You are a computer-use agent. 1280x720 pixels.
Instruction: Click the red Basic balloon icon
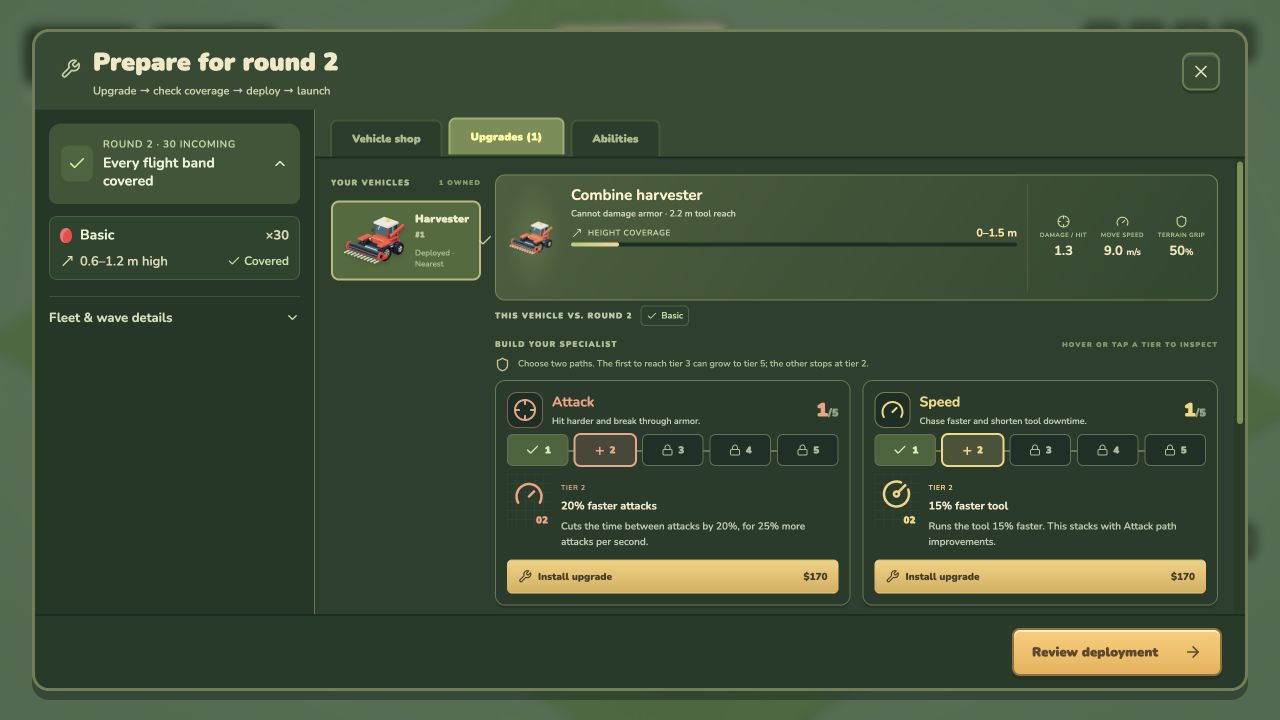pos(66,235)
